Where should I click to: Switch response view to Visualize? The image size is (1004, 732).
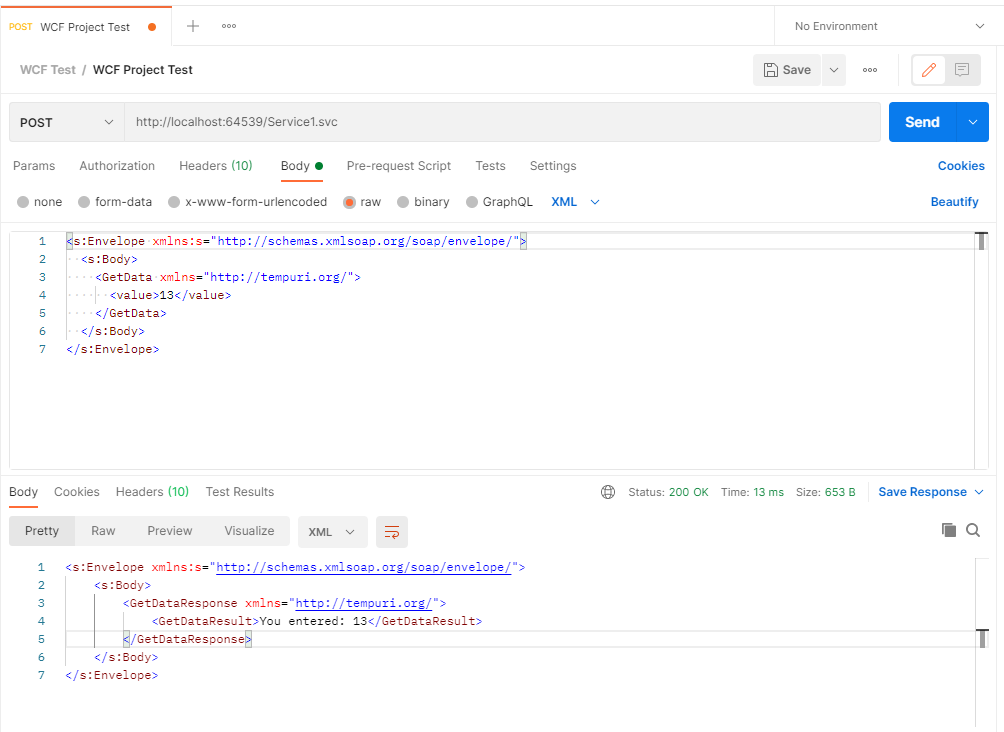click(249, 531)
